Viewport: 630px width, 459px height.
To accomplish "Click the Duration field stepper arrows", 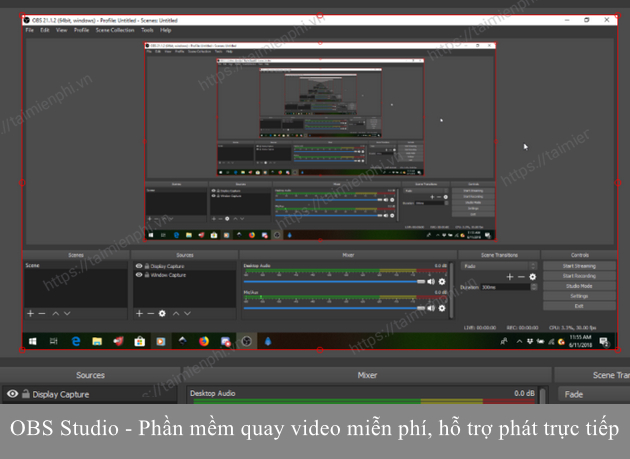I will tap(534, 287).
